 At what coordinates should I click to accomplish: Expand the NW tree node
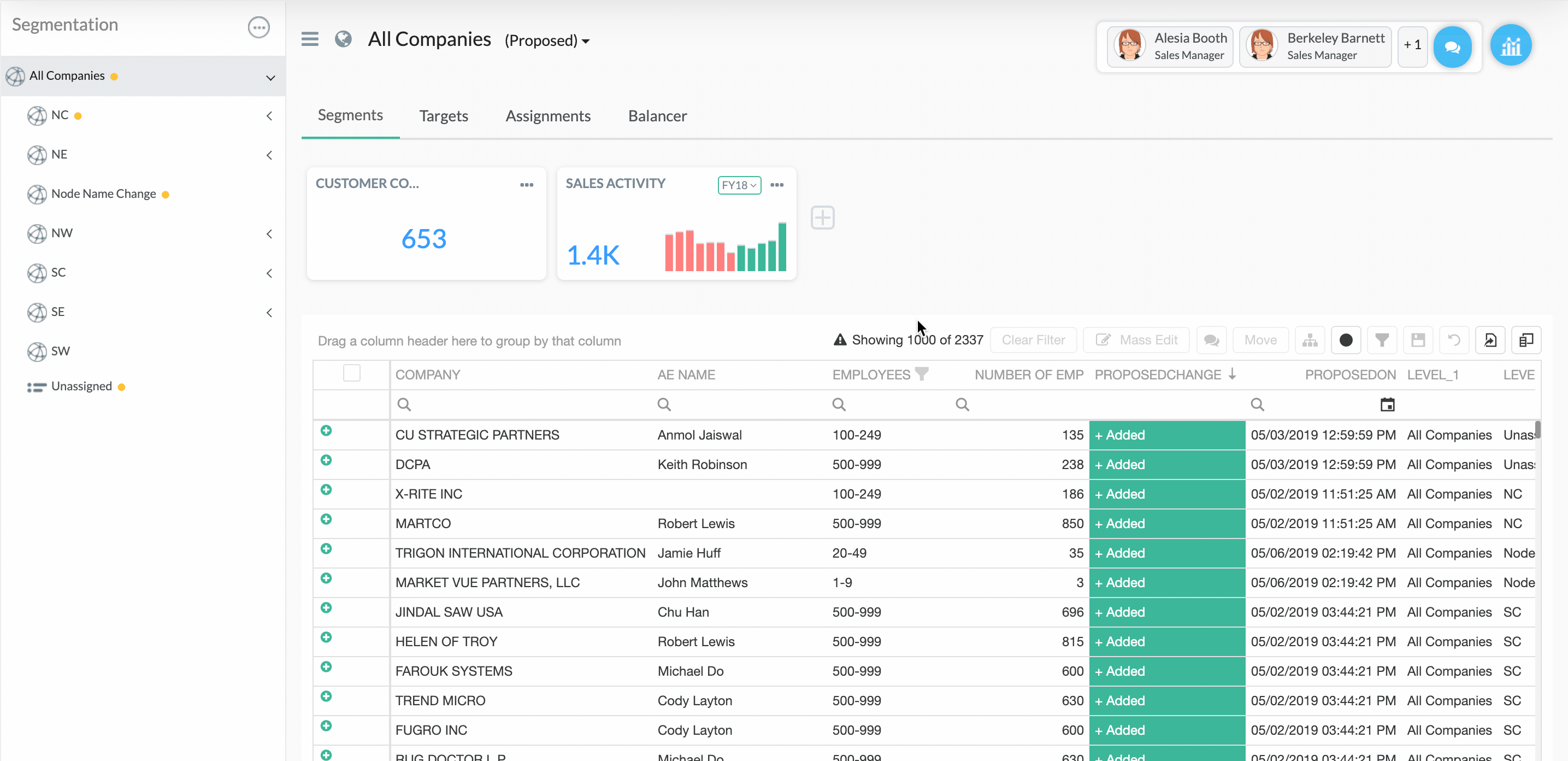pos(269,233)
